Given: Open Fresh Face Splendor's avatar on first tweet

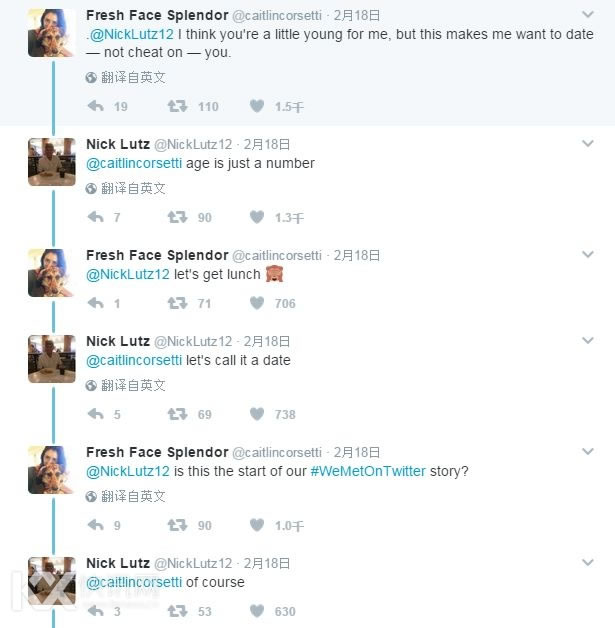Looking at the screenshot, I should pyautogui.click(x=52, y=33).
